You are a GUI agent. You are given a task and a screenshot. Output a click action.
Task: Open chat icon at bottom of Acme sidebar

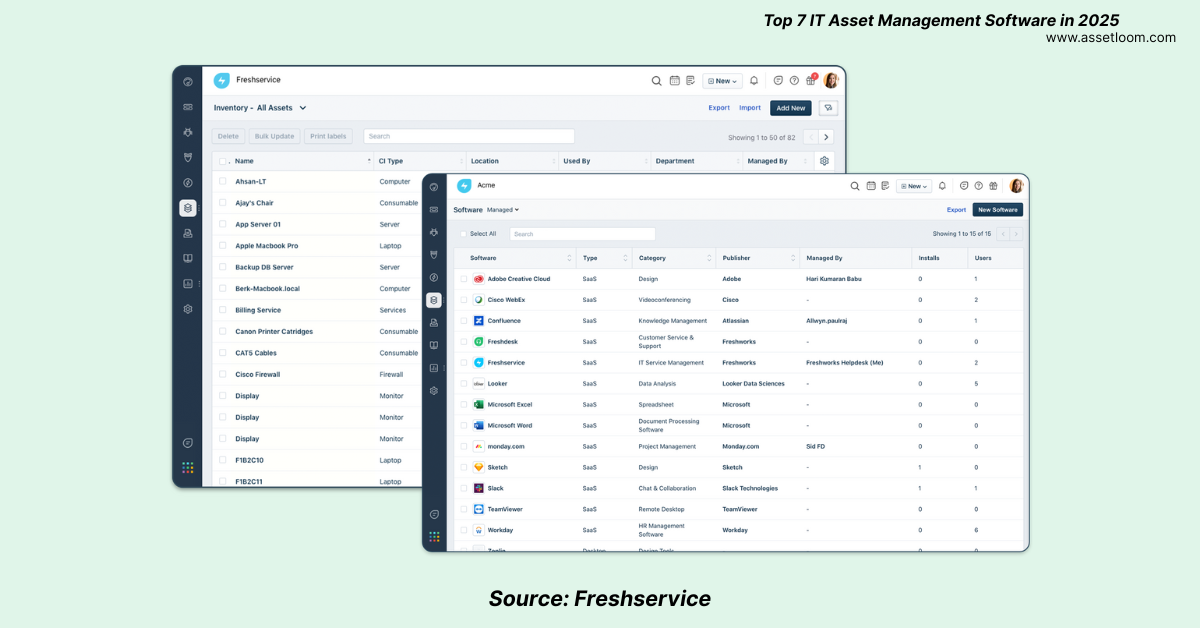click(x=433, y=515)
